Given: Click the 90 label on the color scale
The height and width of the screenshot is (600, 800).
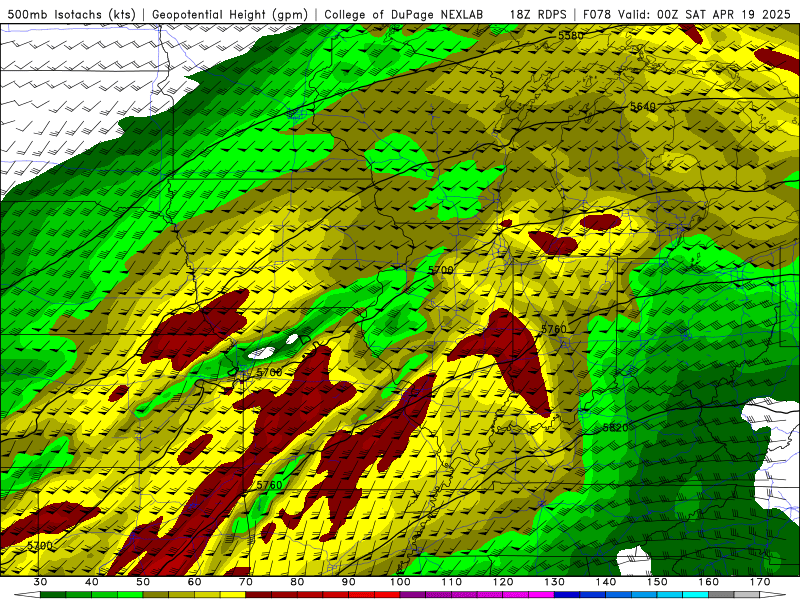Looking at the screenshot, I should (348, 582).
